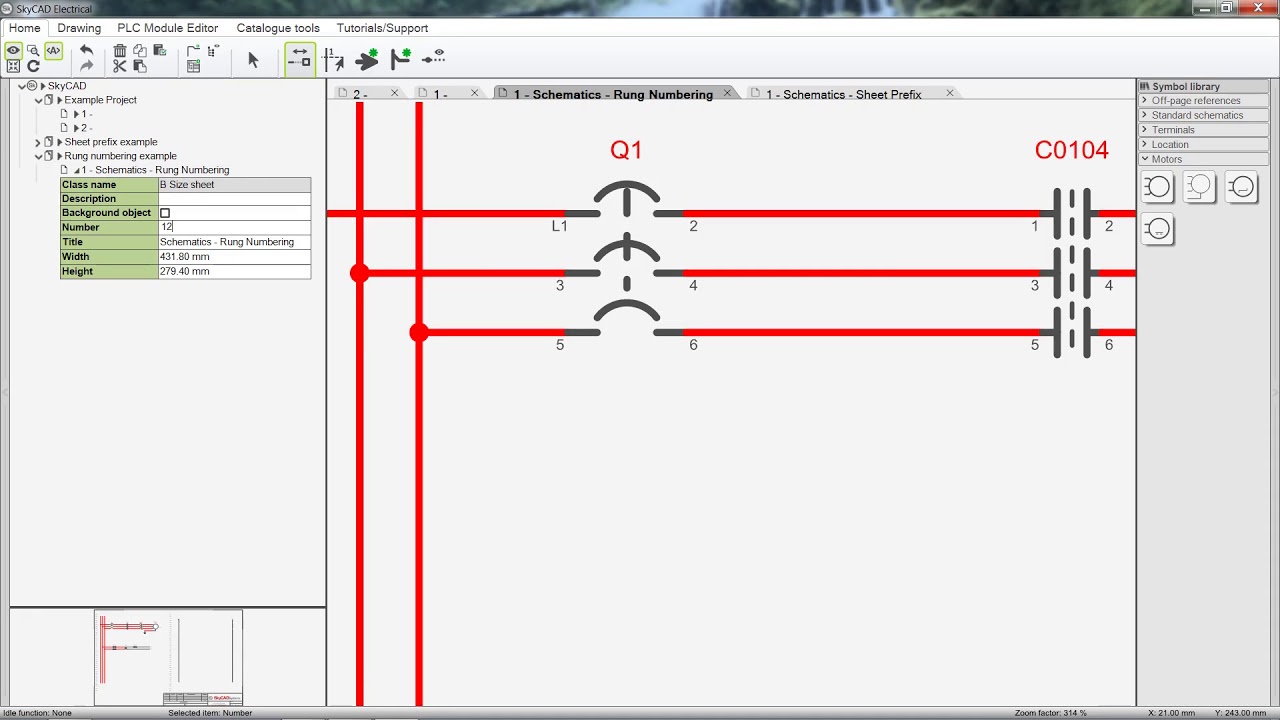This screenshot has height=720, width=1280.
Task: Toggle the Background object checkbox
Action: 165,213
